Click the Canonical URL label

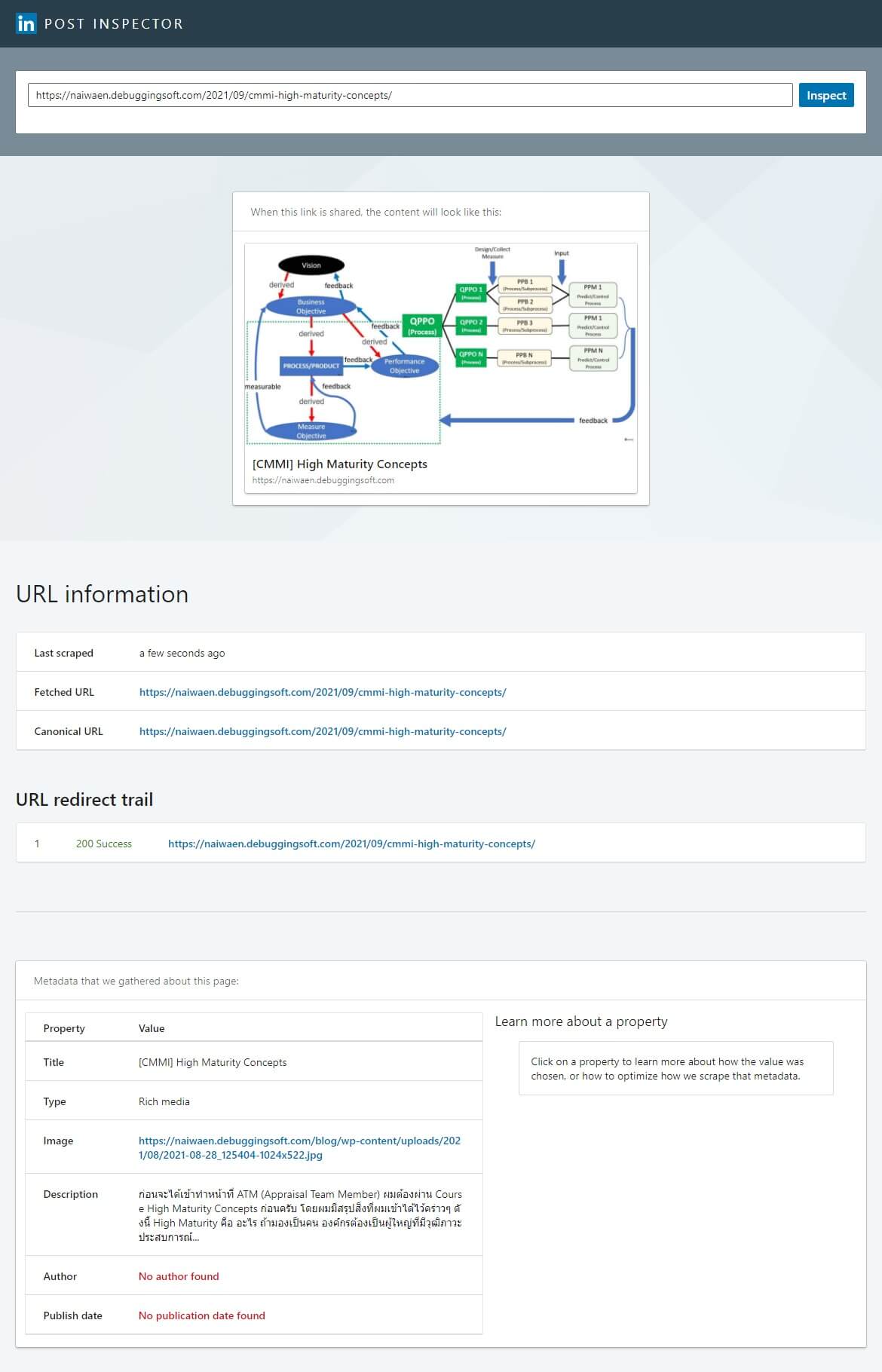tap(69, 731)
